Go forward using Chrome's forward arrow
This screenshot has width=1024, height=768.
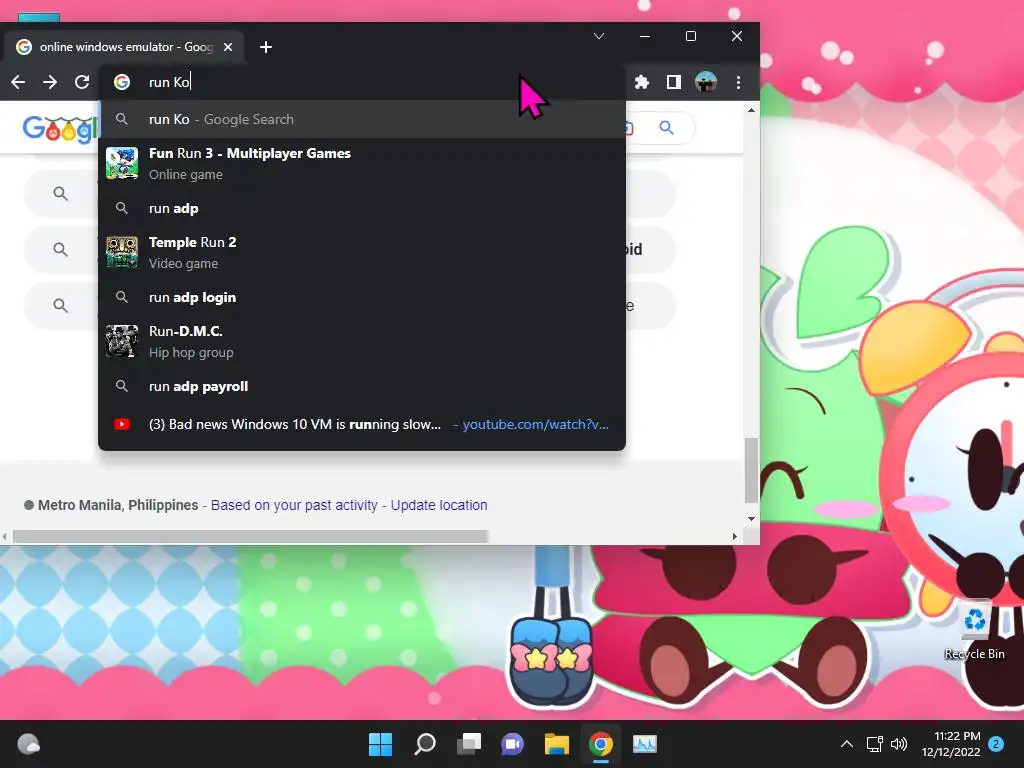point(50,82)
